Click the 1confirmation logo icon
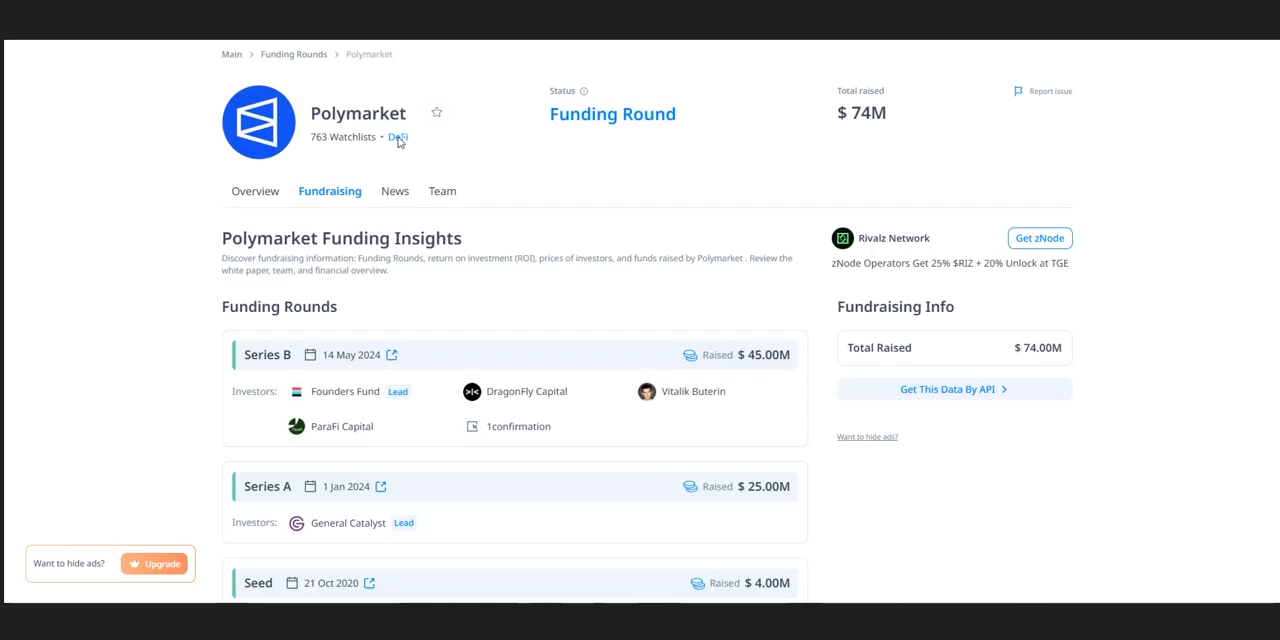Viewport: 1280px width, 640px height. 472,427
